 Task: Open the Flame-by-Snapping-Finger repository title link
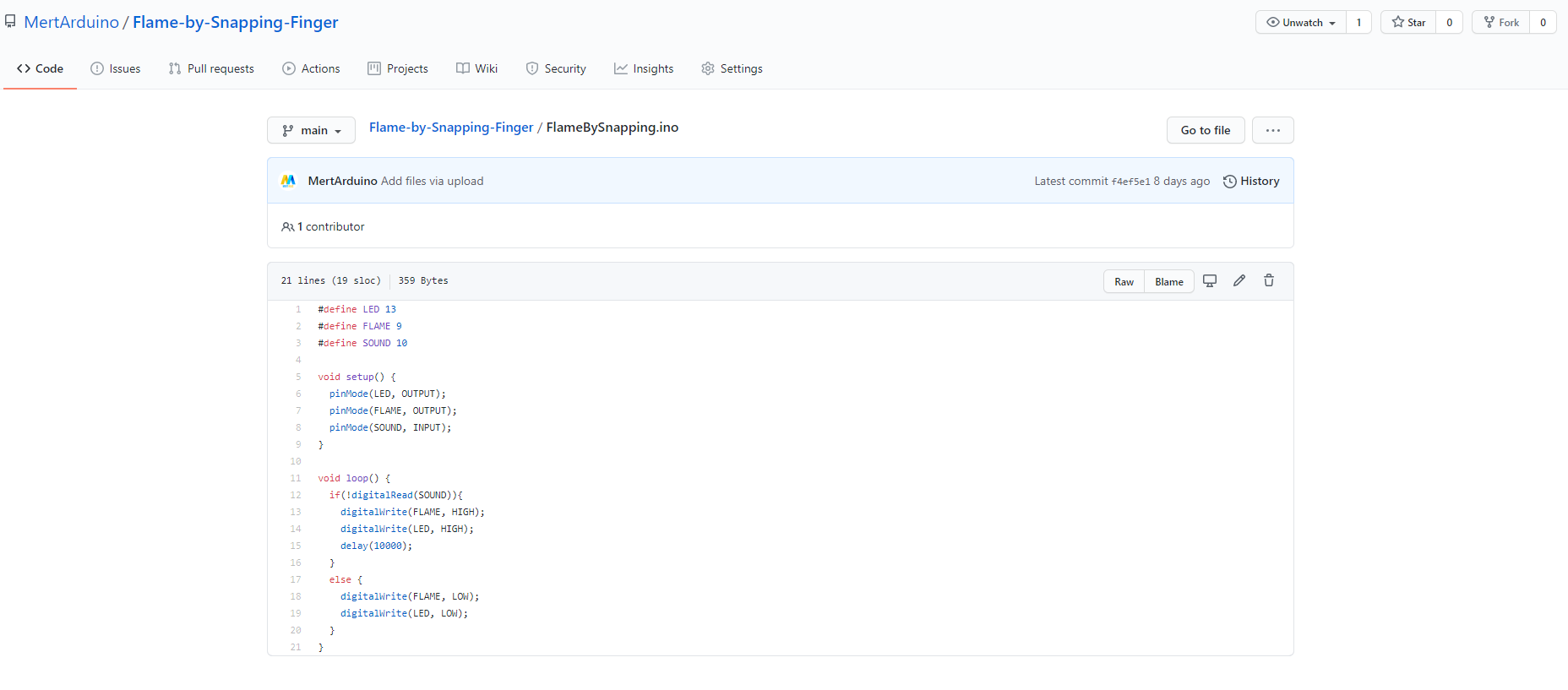point(236,22)
